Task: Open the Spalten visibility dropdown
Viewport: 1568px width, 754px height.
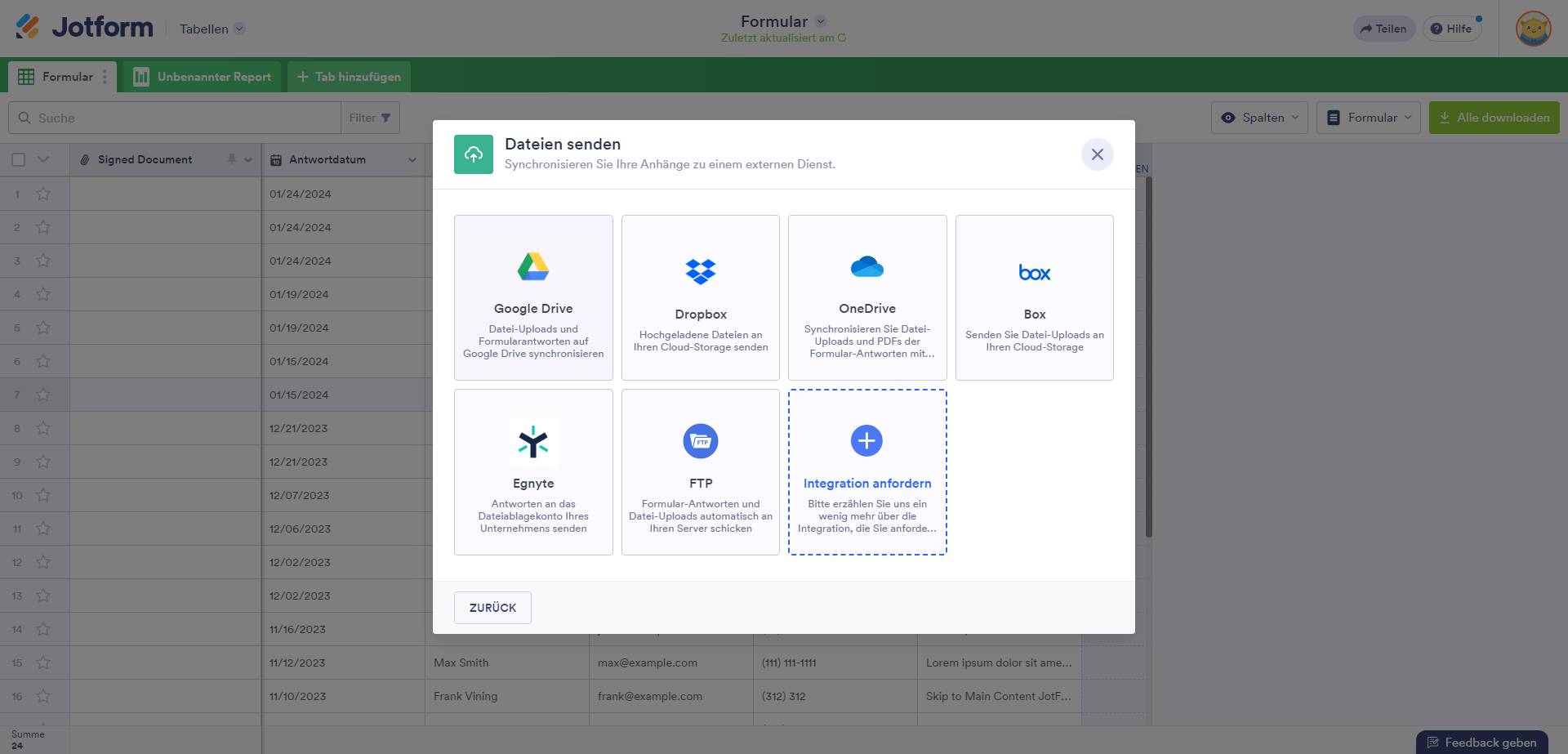Action: coord(1259,118)
